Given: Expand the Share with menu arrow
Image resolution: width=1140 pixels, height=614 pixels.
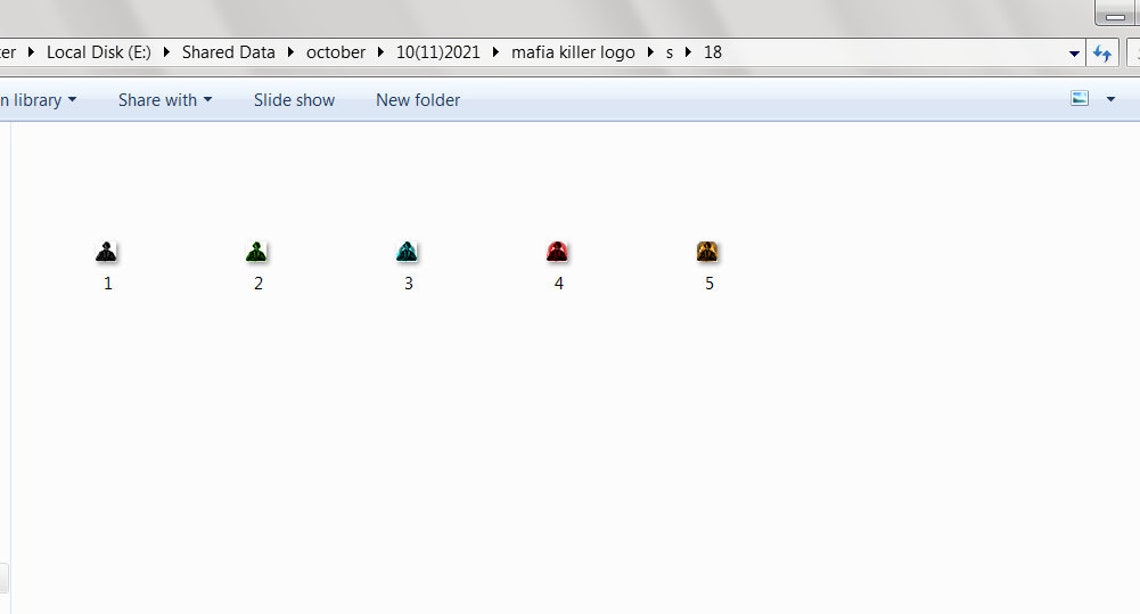Looking at the screenshot, I should [208, 99].
